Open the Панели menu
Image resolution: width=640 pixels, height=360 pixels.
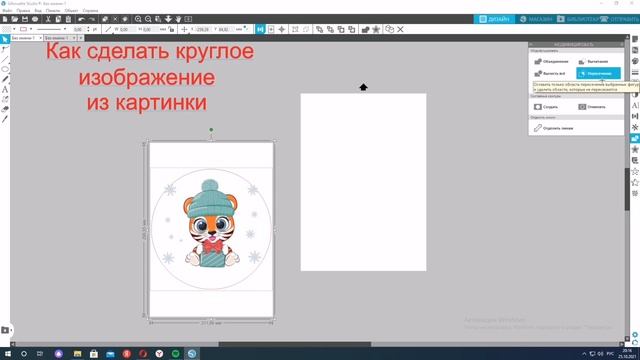click(53, 11)
